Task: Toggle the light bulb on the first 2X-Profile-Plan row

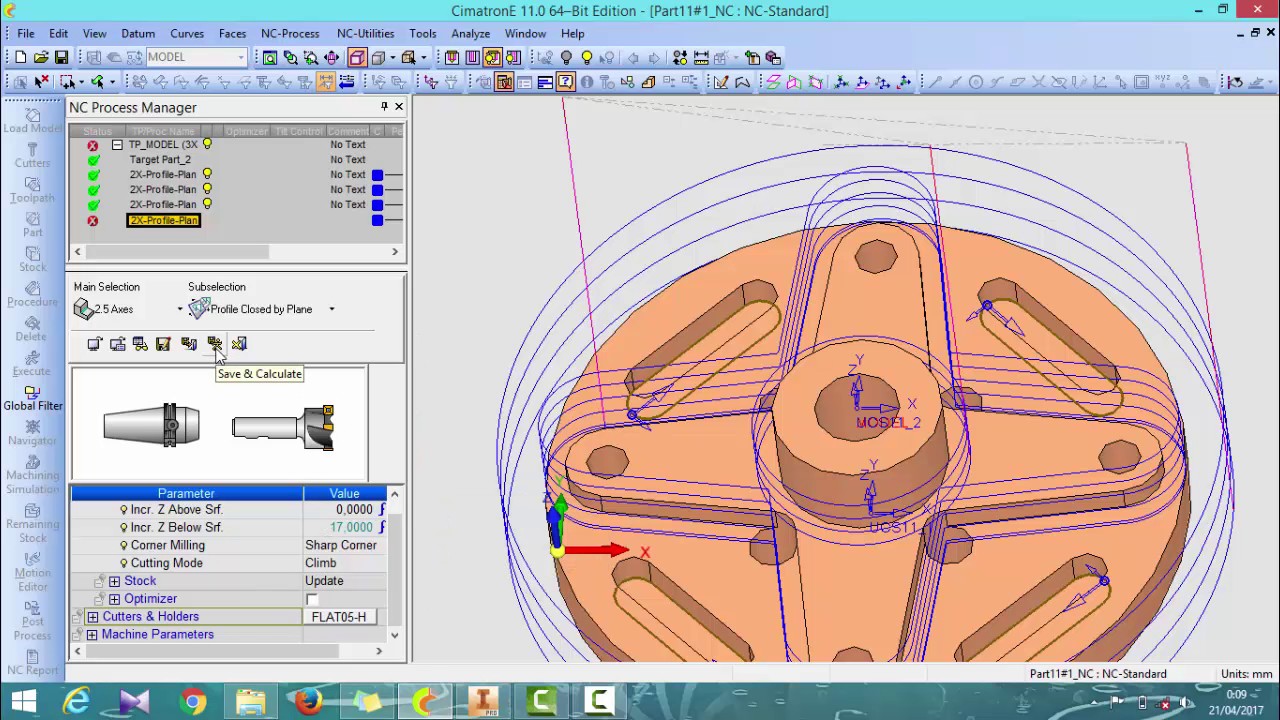Action: click(x=207, y=174)
